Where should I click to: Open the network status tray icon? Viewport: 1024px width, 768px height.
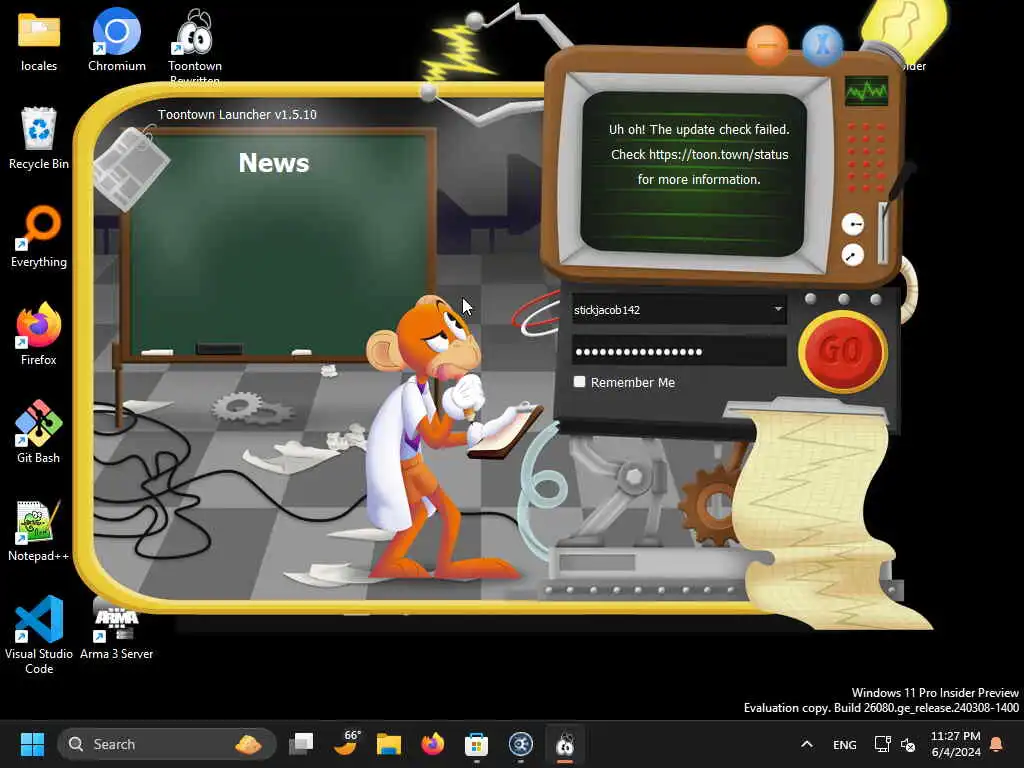882,744
